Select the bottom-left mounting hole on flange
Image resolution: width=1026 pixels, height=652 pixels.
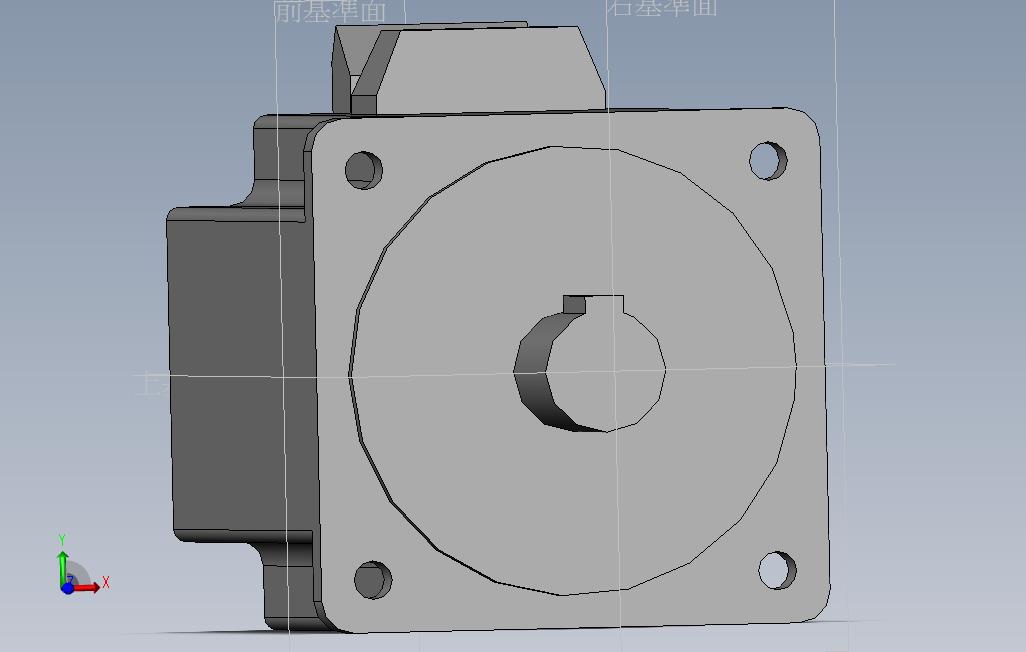point(373,579)
